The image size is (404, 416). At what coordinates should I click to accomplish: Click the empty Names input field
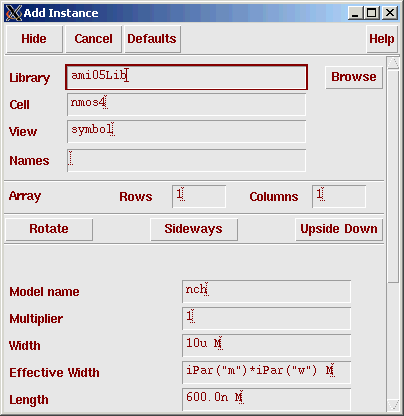(x=186, y=161)
